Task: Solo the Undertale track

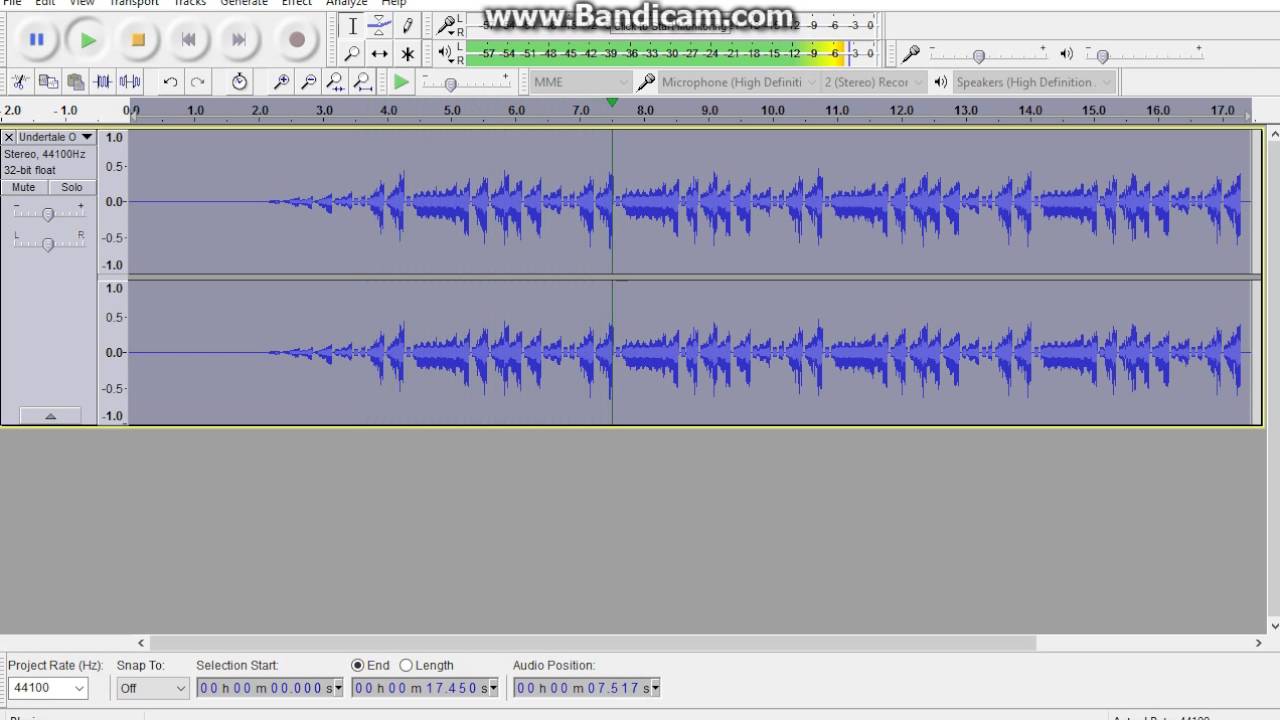Action: [72, 187]
